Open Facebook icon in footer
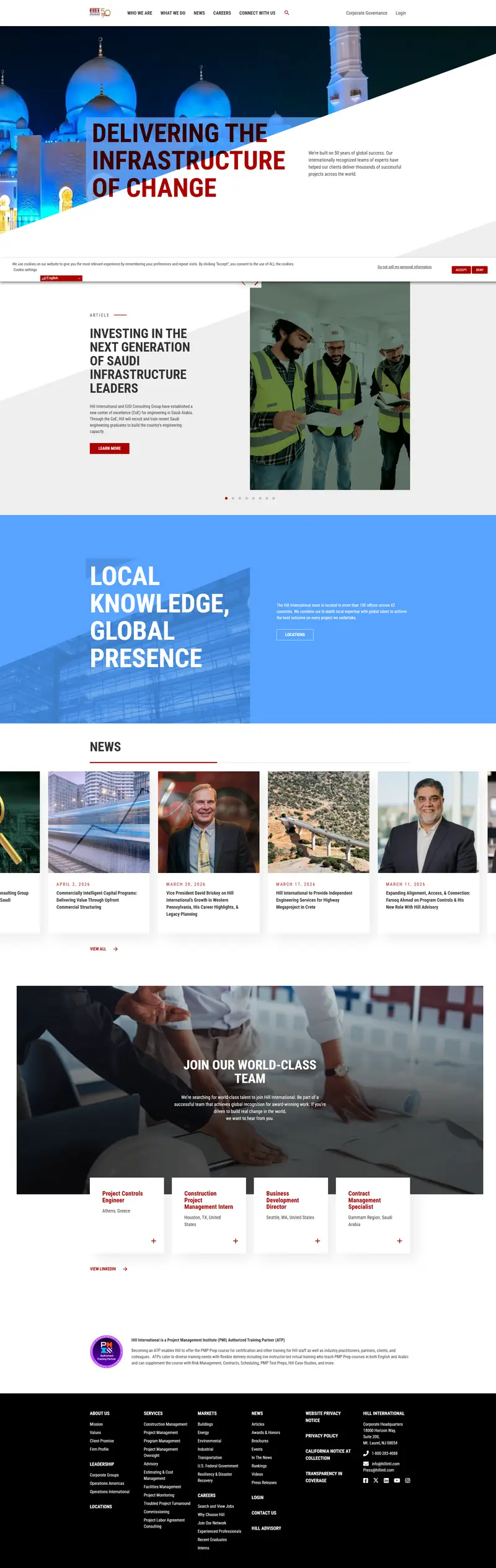The width and height of the screenshot is (496, 1568). (x=366, y=1481)
